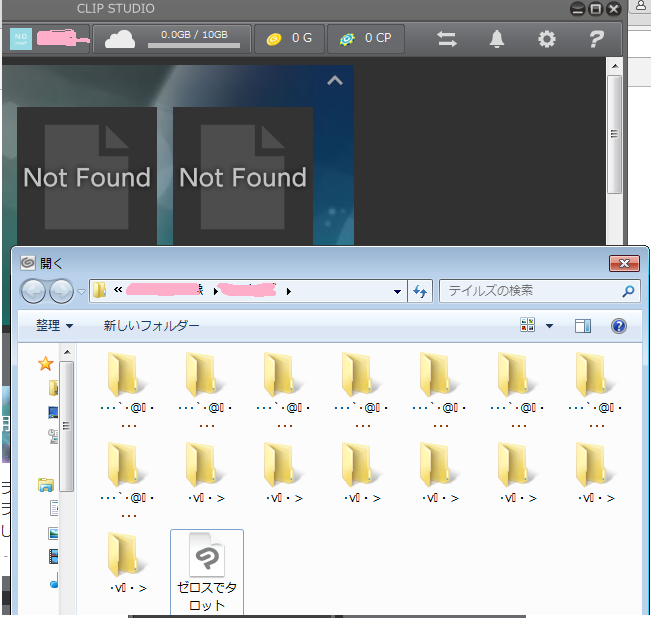Viewport: 651px width, 618px height.
Task: Click the 新しいフォルダー button
Action: click(151, 326)
